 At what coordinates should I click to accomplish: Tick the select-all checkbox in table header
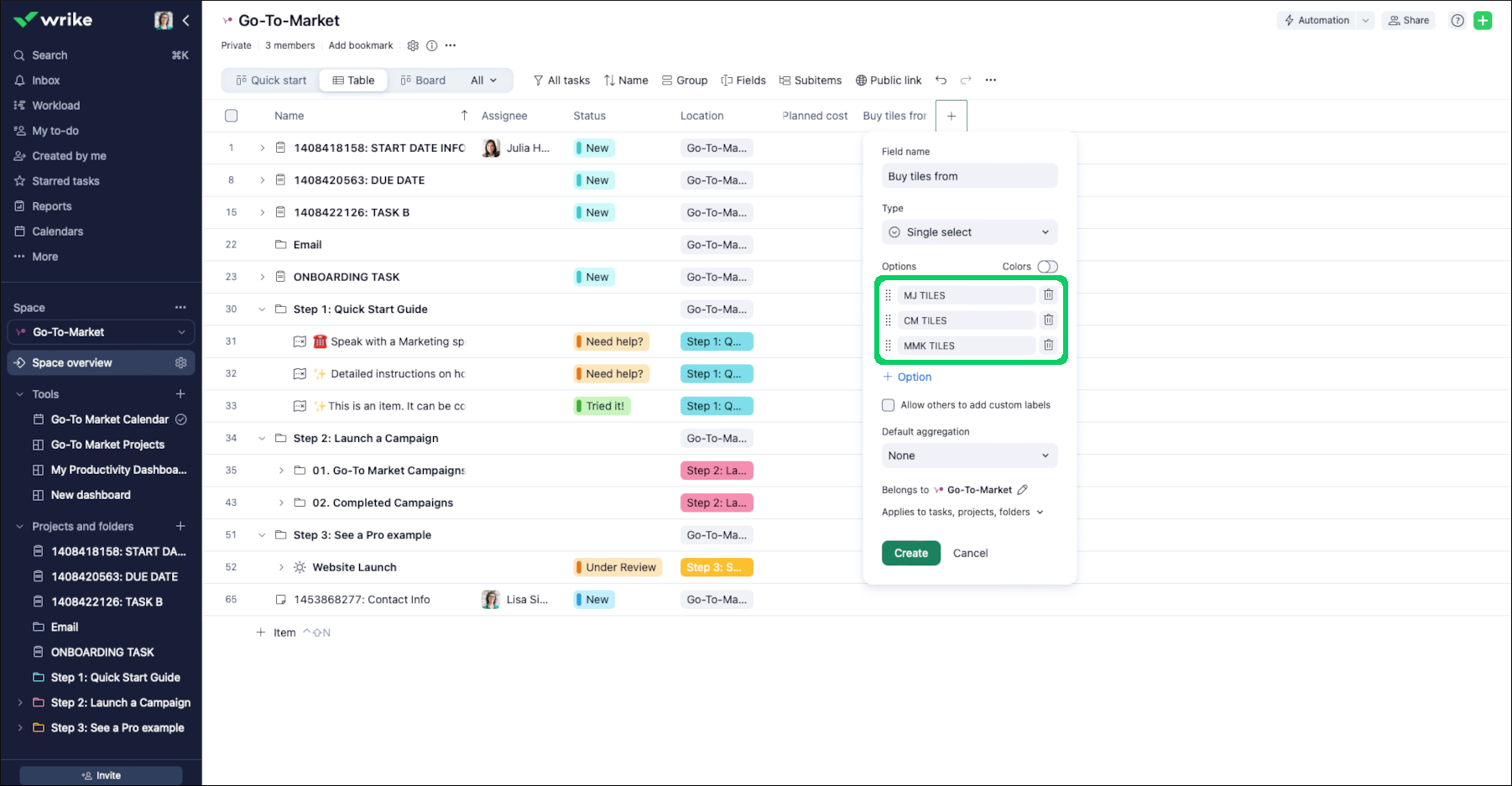click(x=232, y=116)
